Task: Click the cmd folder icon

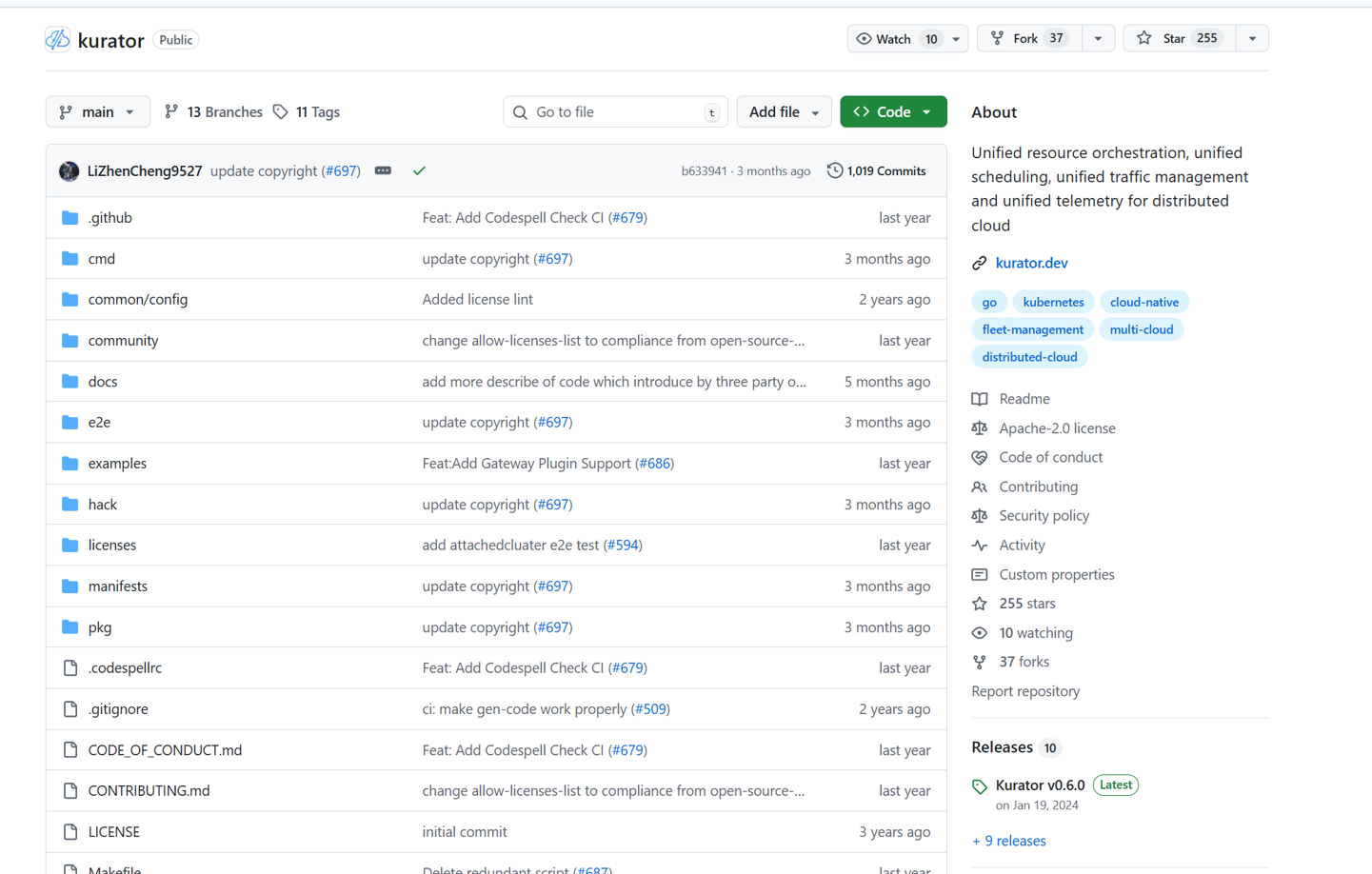Action: tap(70, 259)
